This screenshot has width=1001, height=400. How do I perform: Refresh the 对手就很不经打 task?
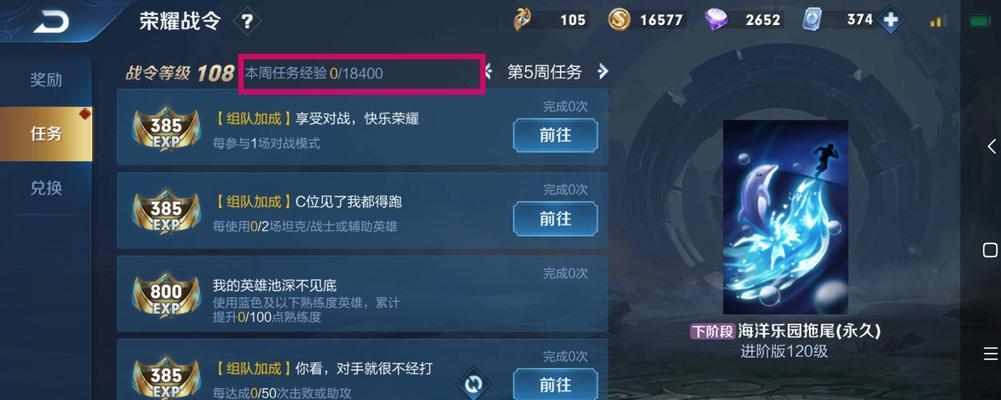coord(473,385)
